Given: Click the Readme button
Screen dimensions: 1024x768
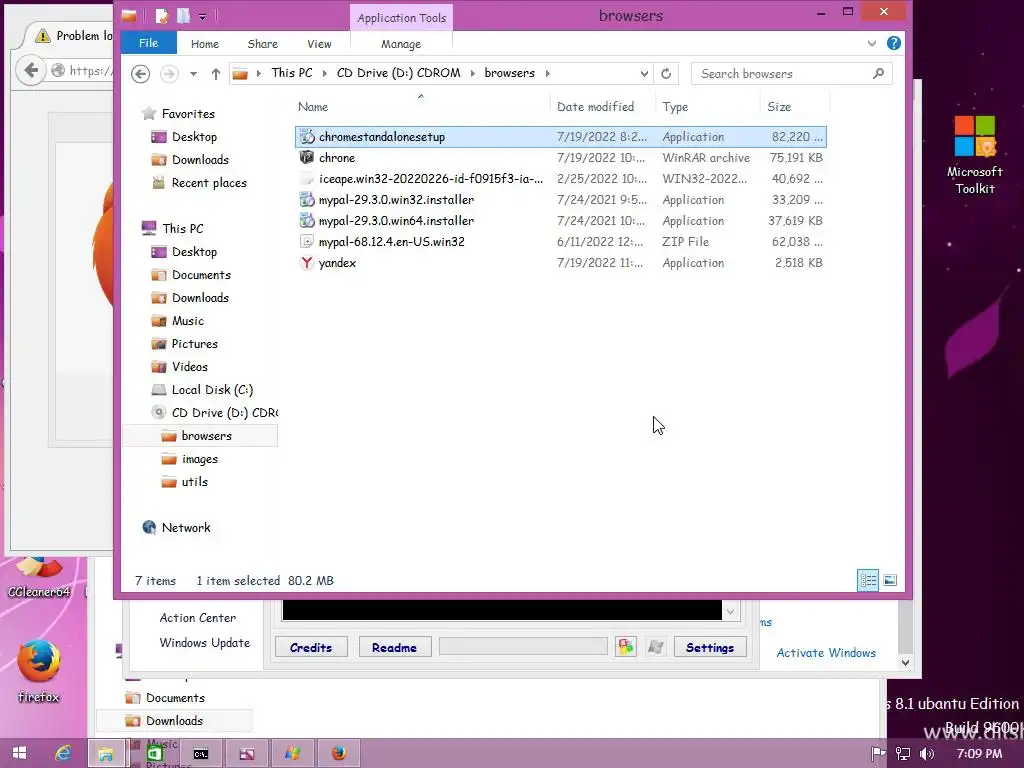Looking at the screenshot, I should pos(394,647).
